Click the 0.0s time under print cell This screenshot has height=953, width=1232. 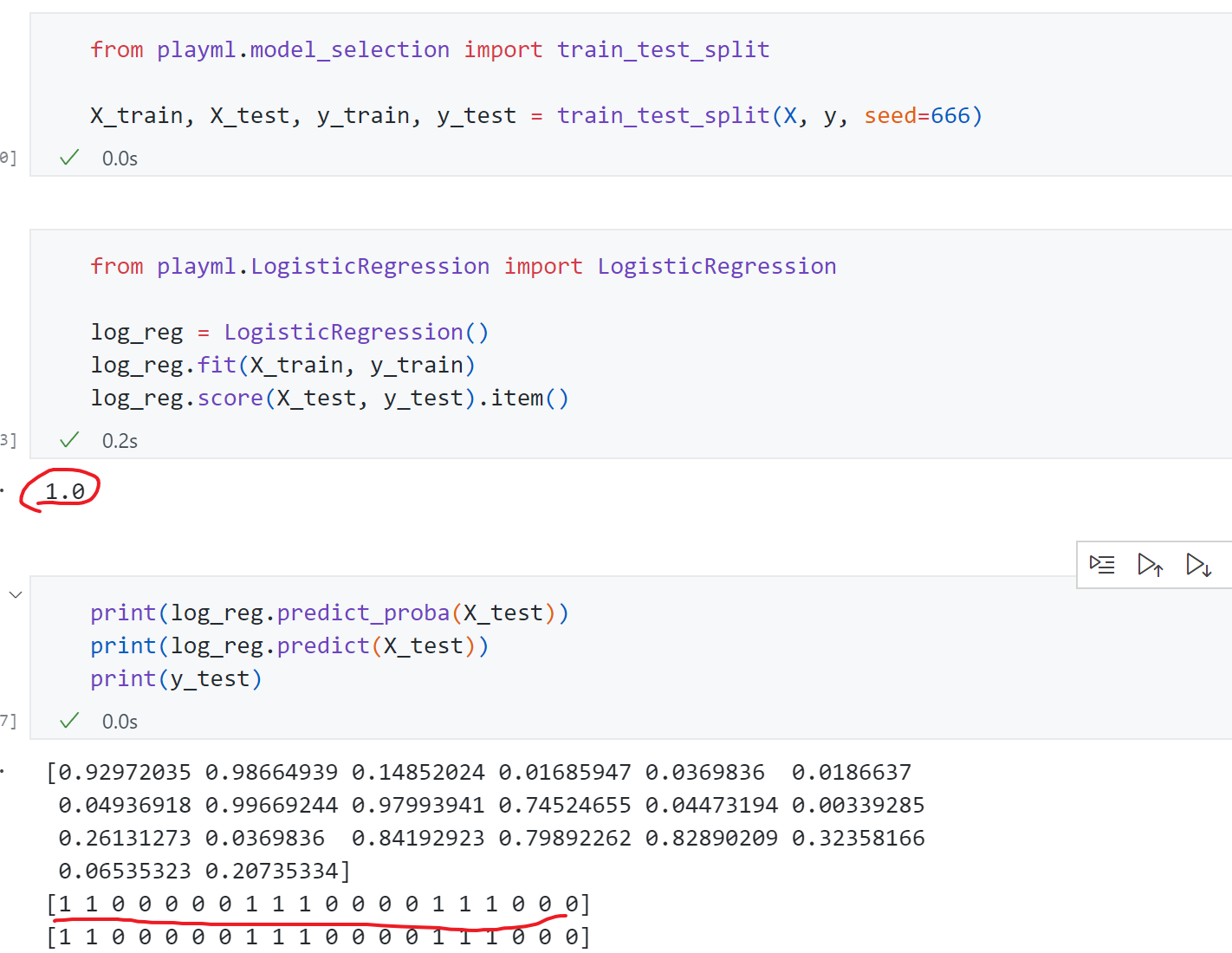[120, 722]
